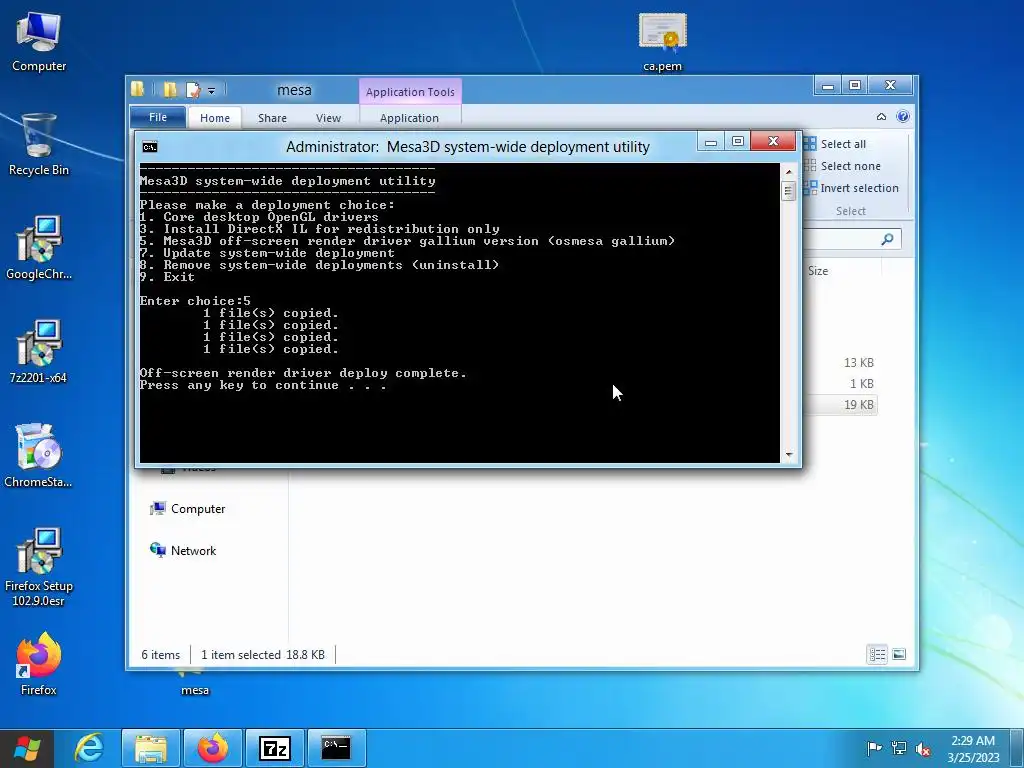Close the Mesa3D deployment utility console window

tap(773, 141)
